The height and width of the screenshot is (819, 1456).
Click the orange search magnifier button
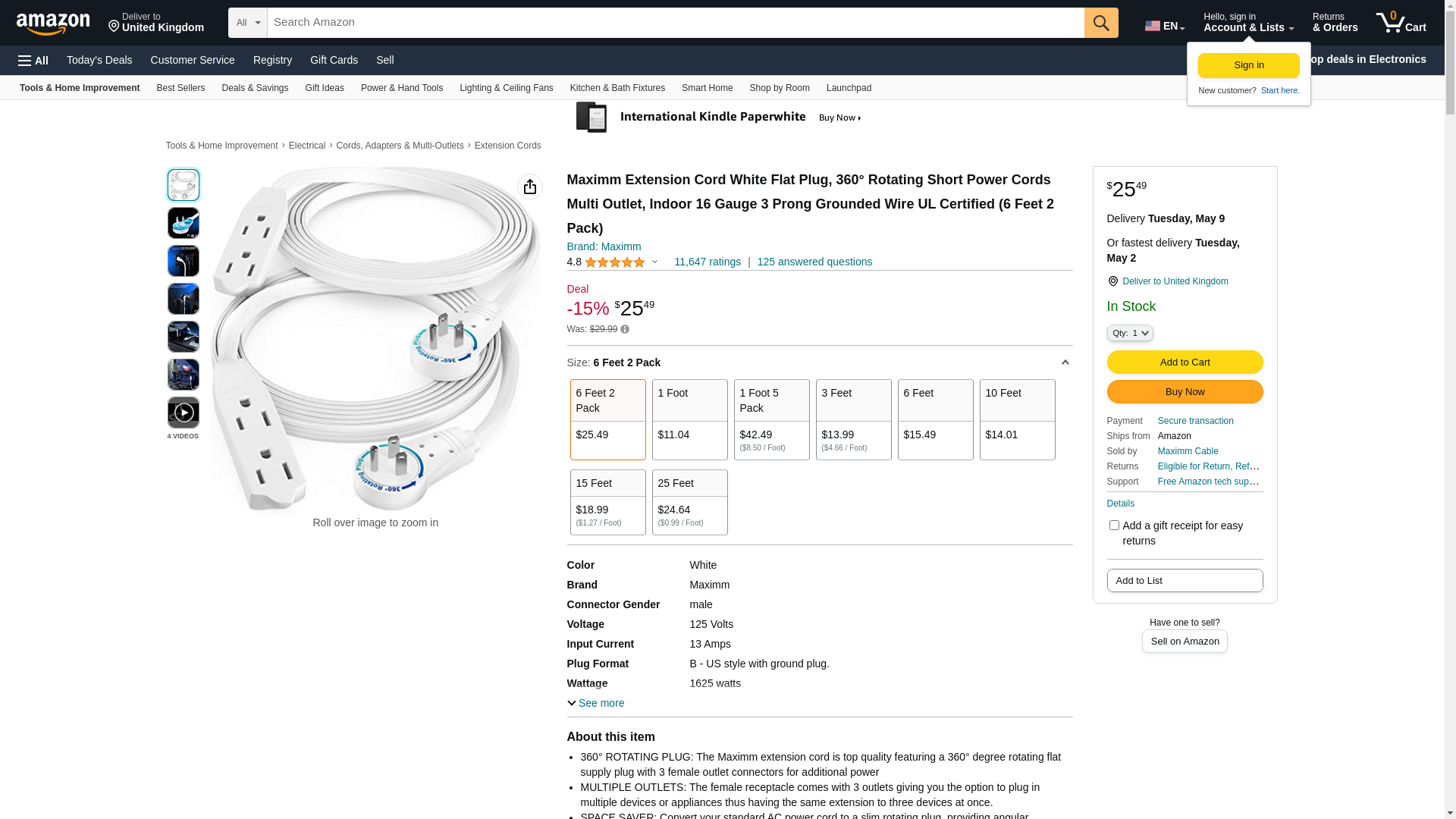point(1101,23)
